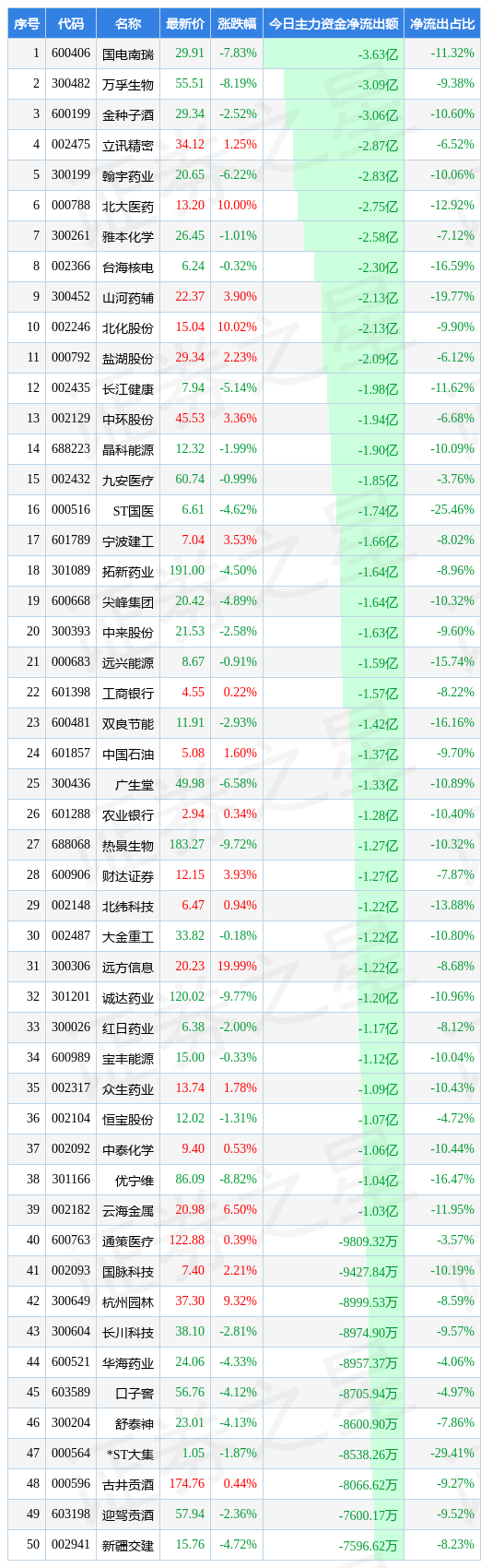Select stock name 中泰化学
This screenshot has height=1568, width=481.
tap(128, 1149)
